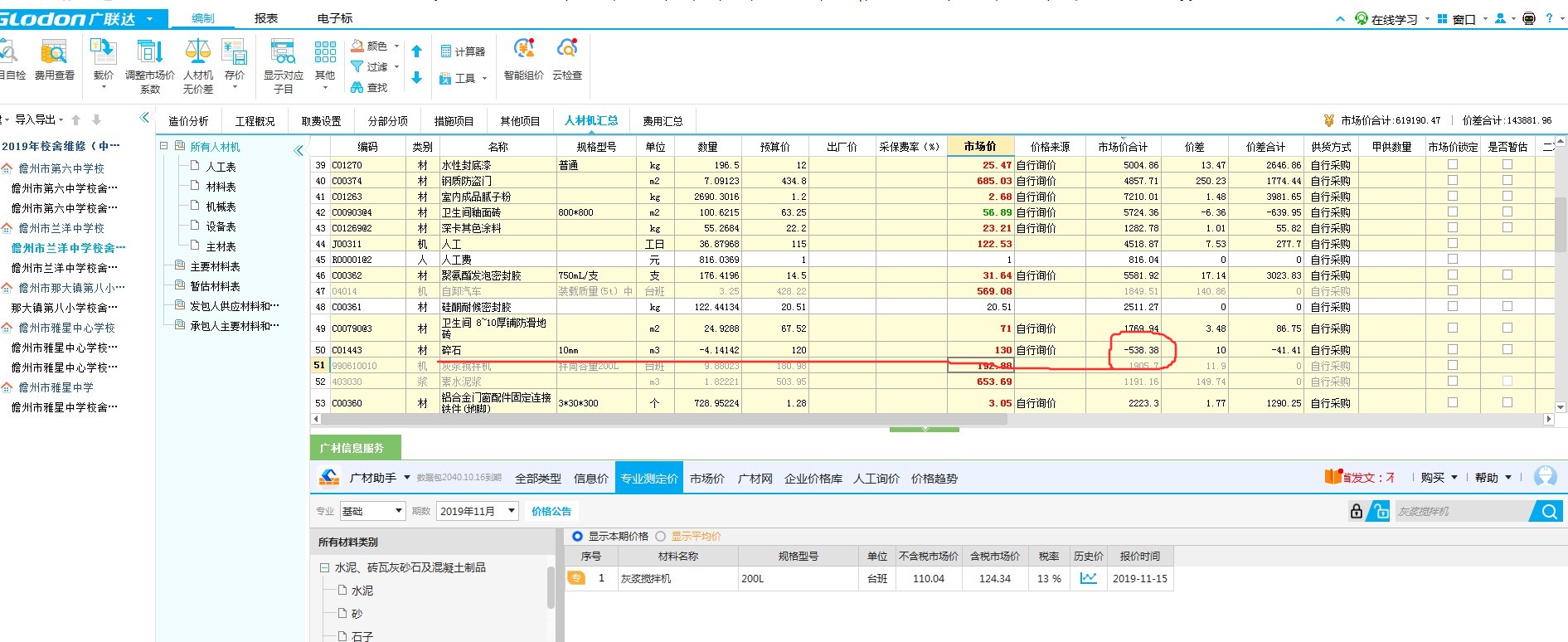This screenshot has height=642, width=1568.
Task: Move row down with the blue down arrow
Action: [x=417, y=78]
